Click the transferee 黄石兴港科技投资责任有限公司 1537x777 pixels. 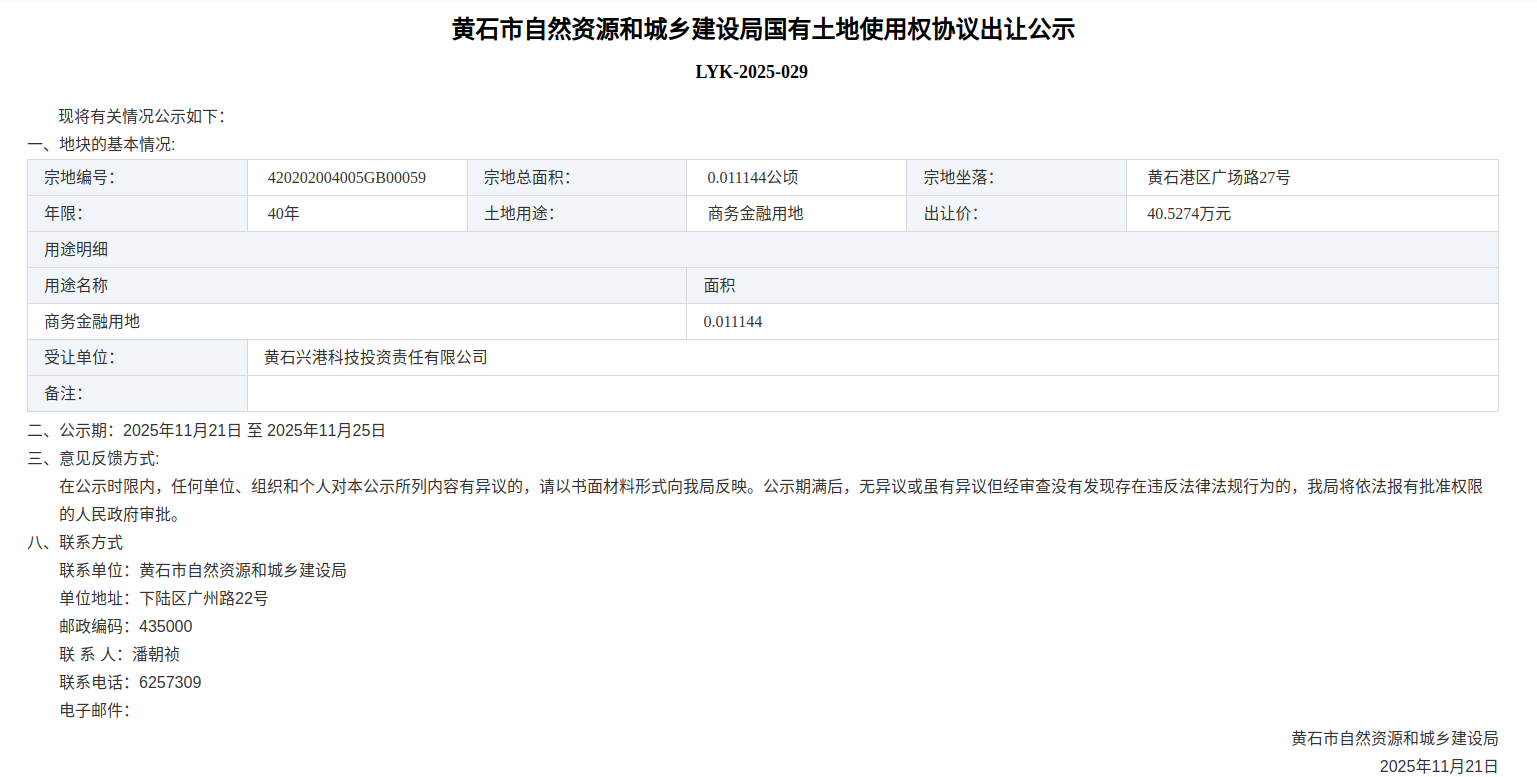pyautogui.click(x=375, y=358)
